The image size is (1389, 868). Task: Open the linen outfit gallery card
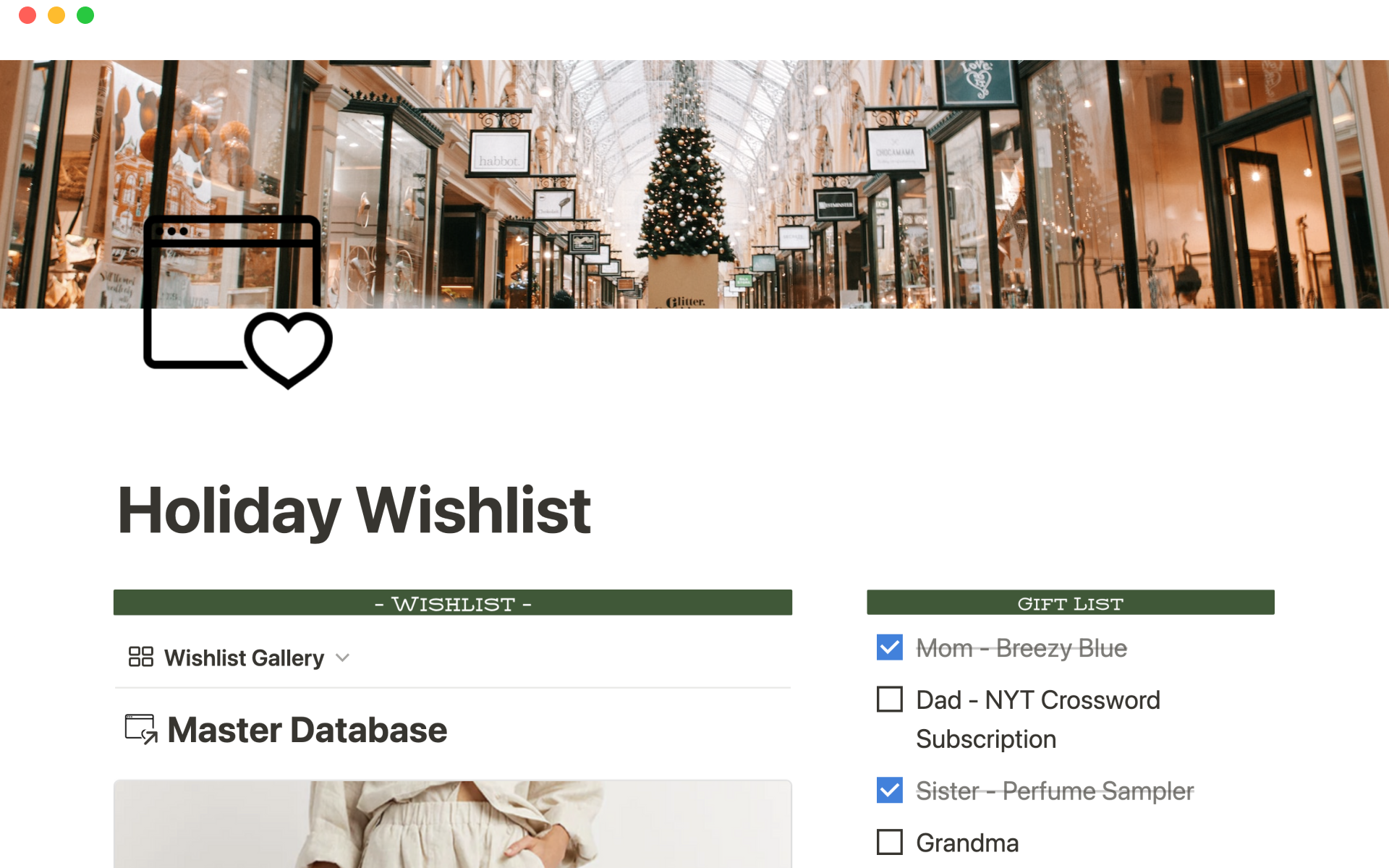[453, 824]
